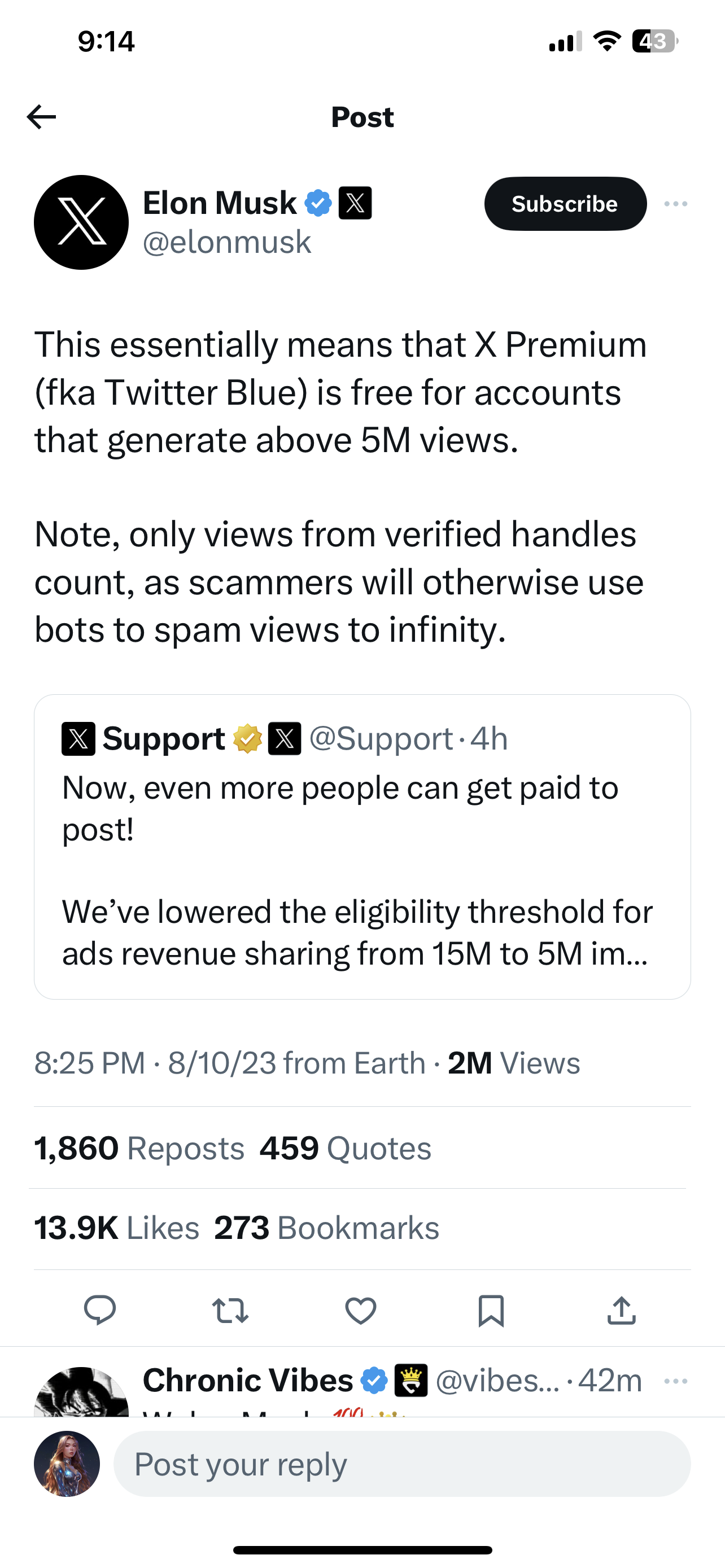Screen dimensions: 725x1568
Task: Open more options on Chronic Vibes reply
Action: click(x=676, y=1381)
